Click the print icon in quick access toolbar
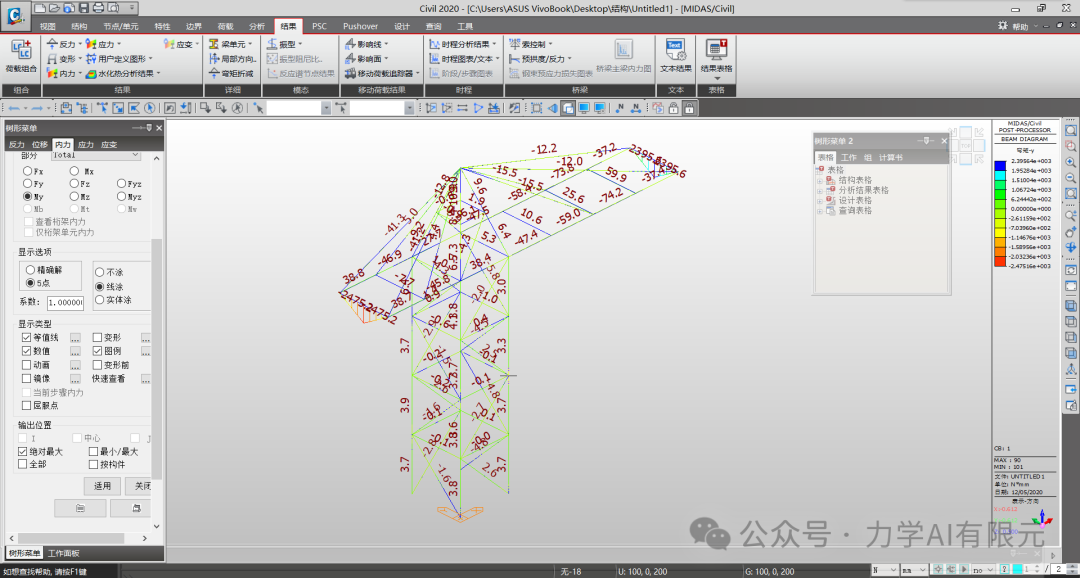The image size is (1080, 578). [98, 8]
